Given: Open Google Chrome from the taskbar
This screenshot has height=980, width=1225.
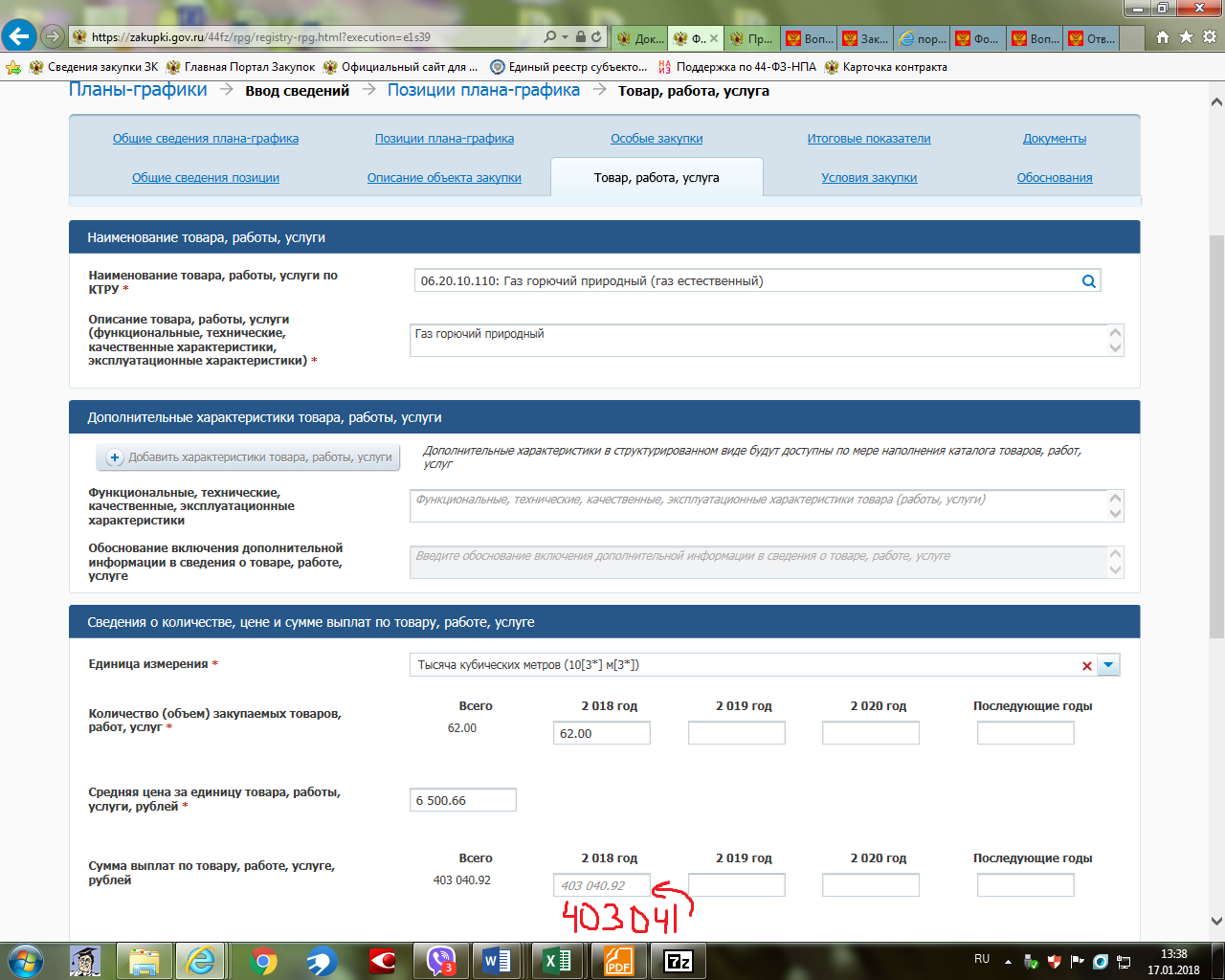Looking at the screenshot, I should pyautogui.click(x=263, y=960).
